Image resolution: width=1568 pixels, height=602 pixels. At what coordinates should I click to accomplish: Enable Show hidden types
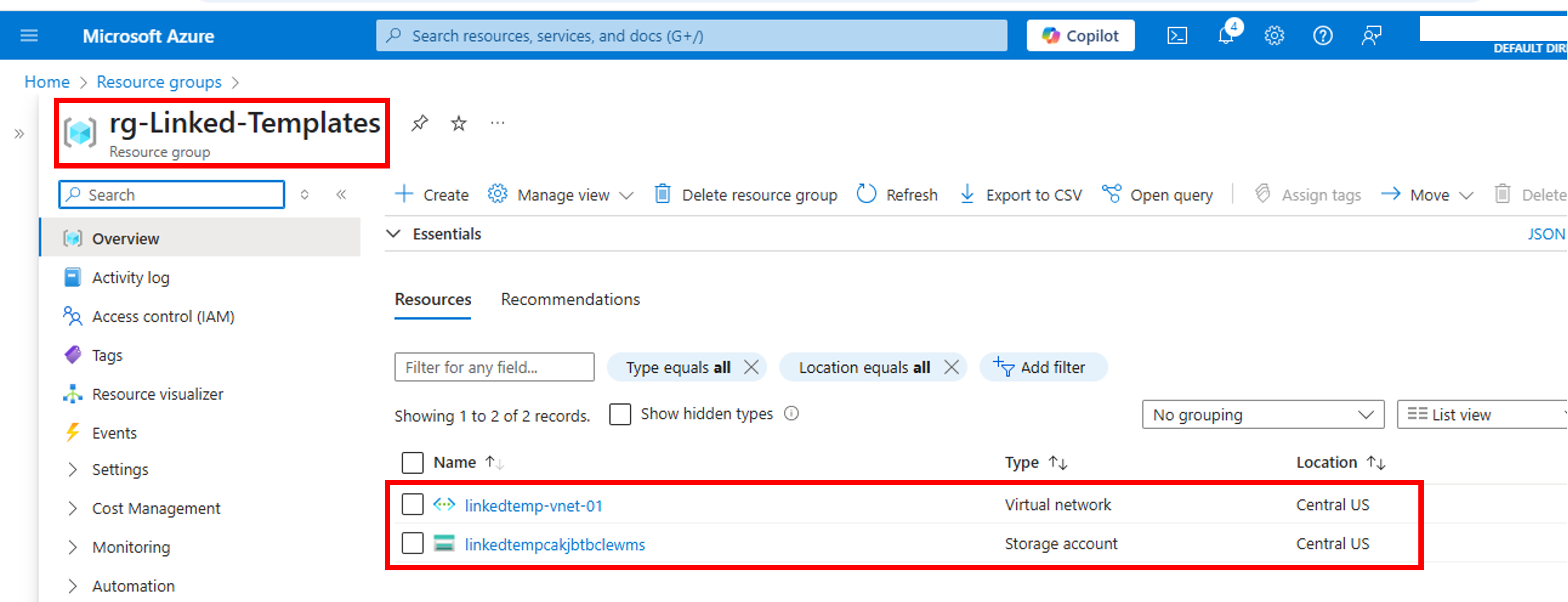tap(620, 414)
